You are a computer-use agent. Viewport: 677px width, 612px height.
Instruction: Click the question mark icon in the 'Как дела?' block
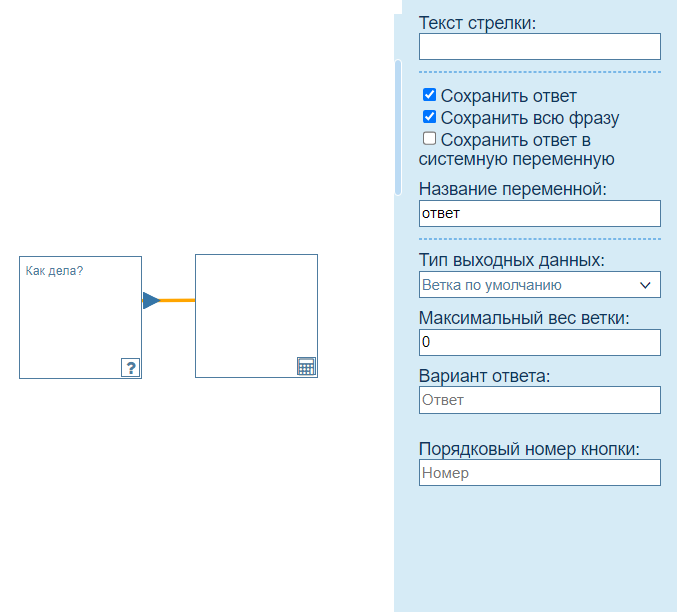pyautogui.click(x=130, y=367)
